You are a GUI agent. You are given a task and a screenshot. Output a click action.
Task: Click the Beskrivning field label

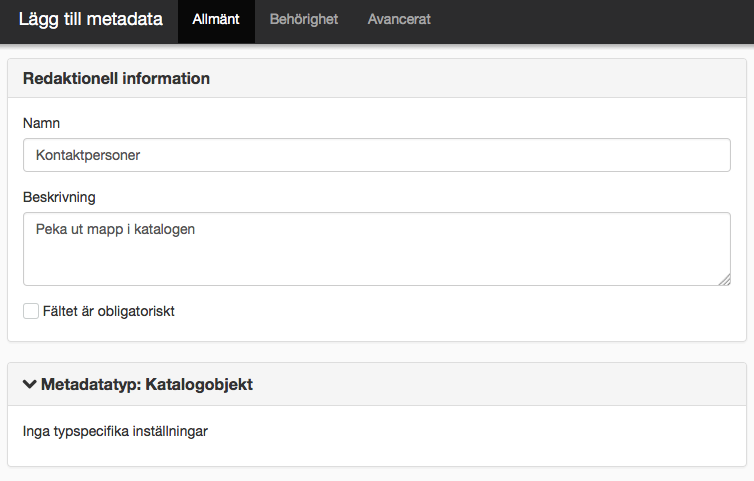[59, 197]
